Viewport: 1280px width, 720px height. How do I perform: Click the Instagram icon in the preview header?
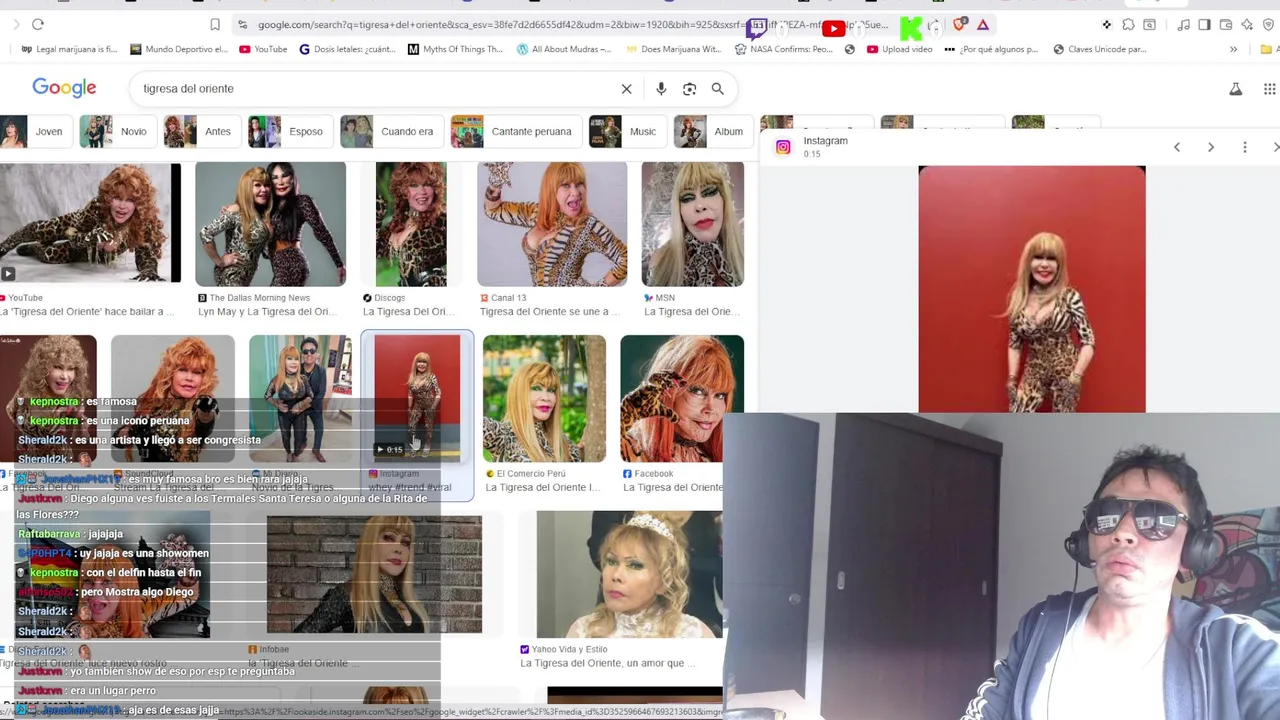[783, 147]
